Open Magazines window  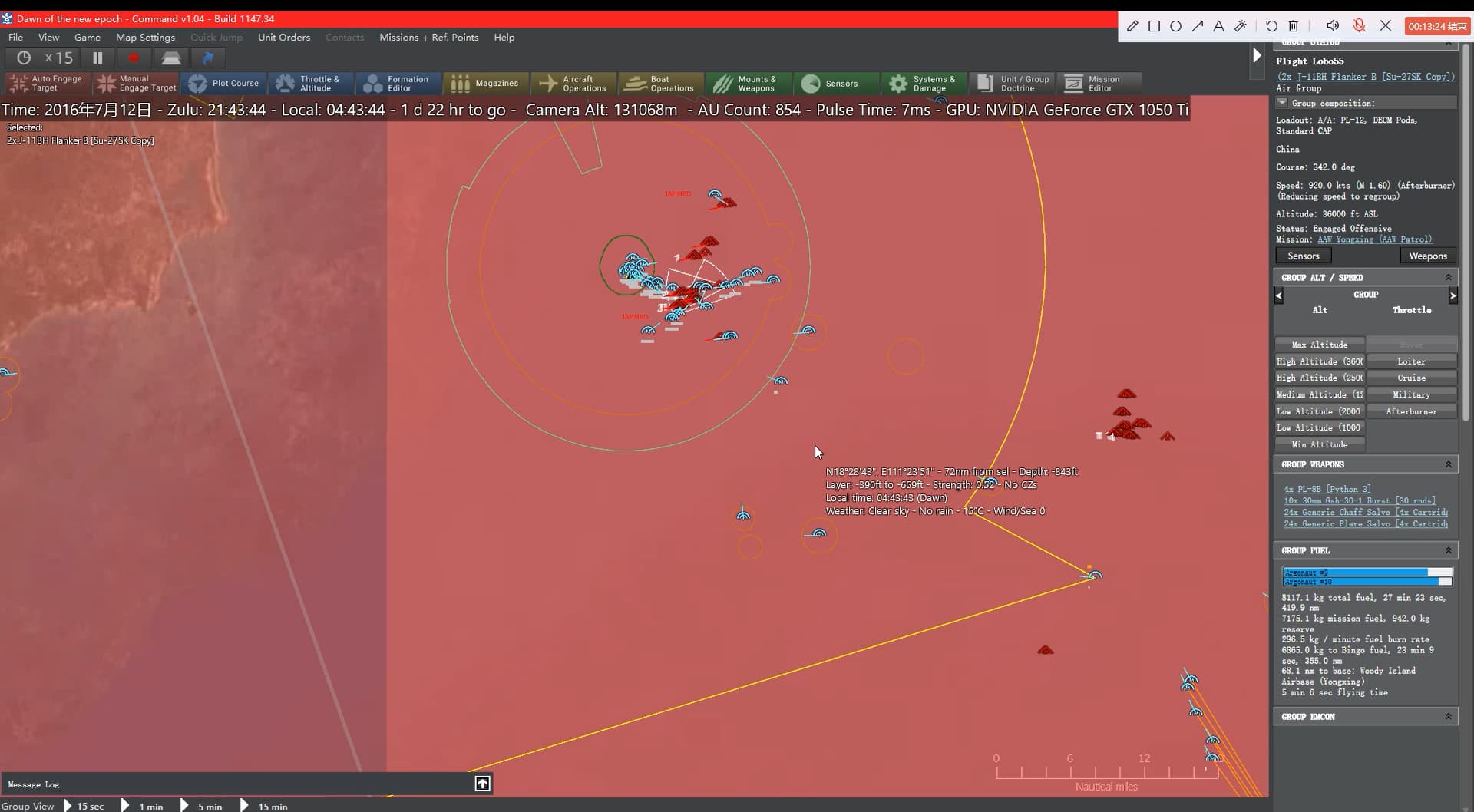[x=485, y=83]
